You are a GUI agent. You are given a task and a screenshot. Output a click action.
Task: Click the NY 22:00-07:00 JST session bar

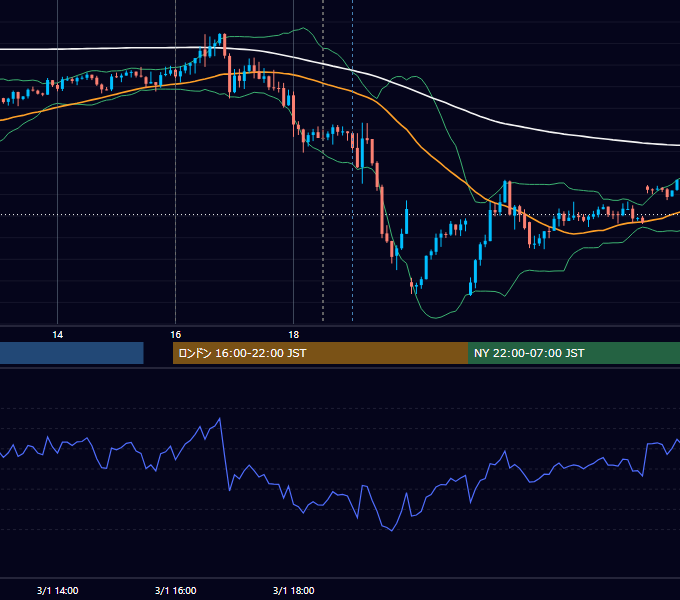574,353
